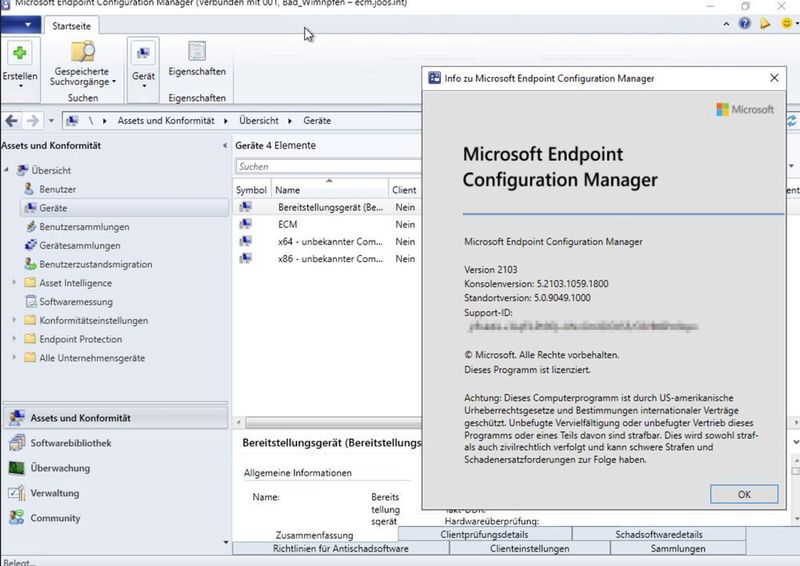Click the ECM row device icon

click(x=246, y=225)
